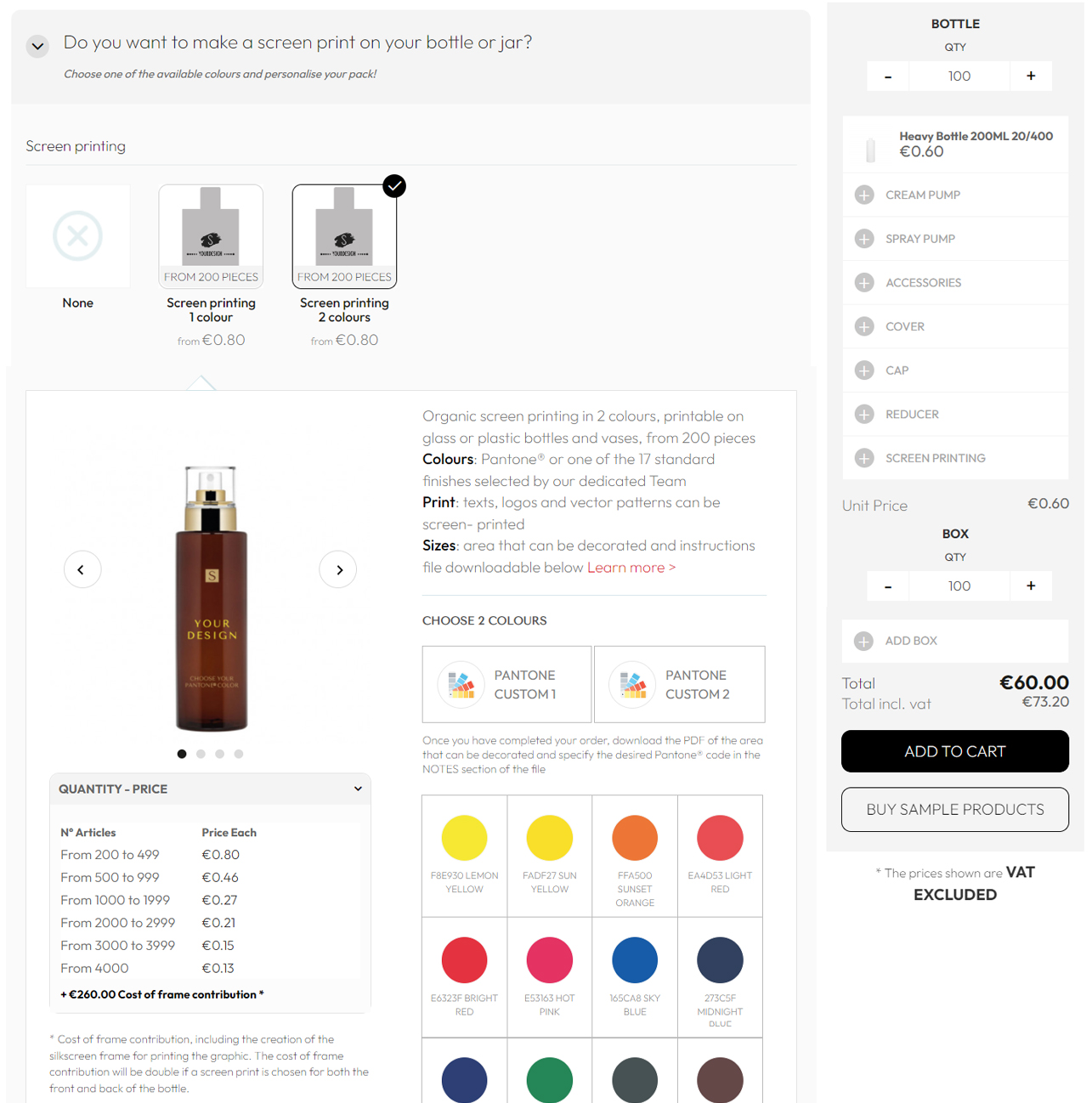This screenshot has height=1103, width=1092.
Task: Expand the Cap plus icon
Action: (864, 370)
